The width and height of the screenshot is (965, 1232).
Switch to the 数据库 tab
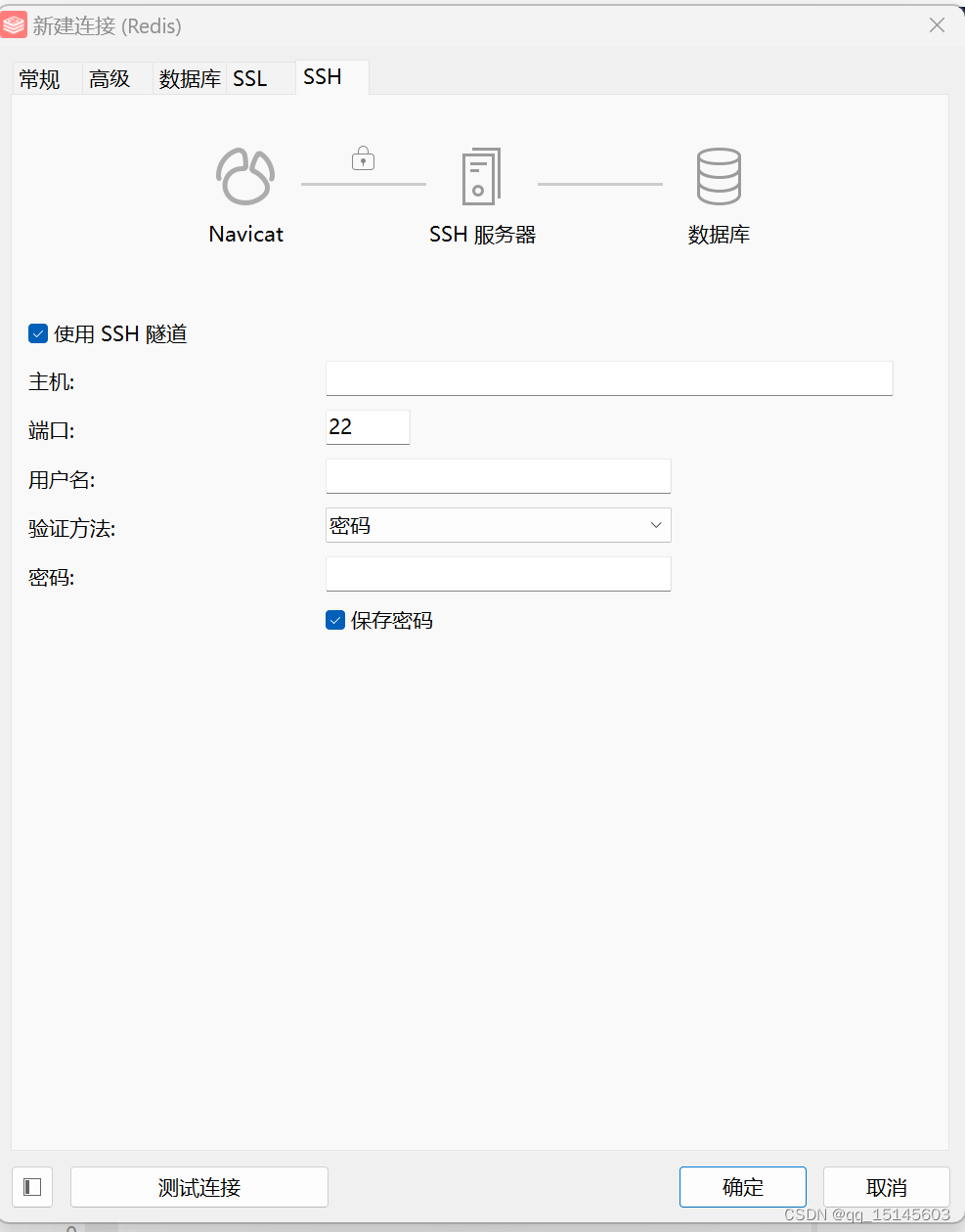pos(190,79)
